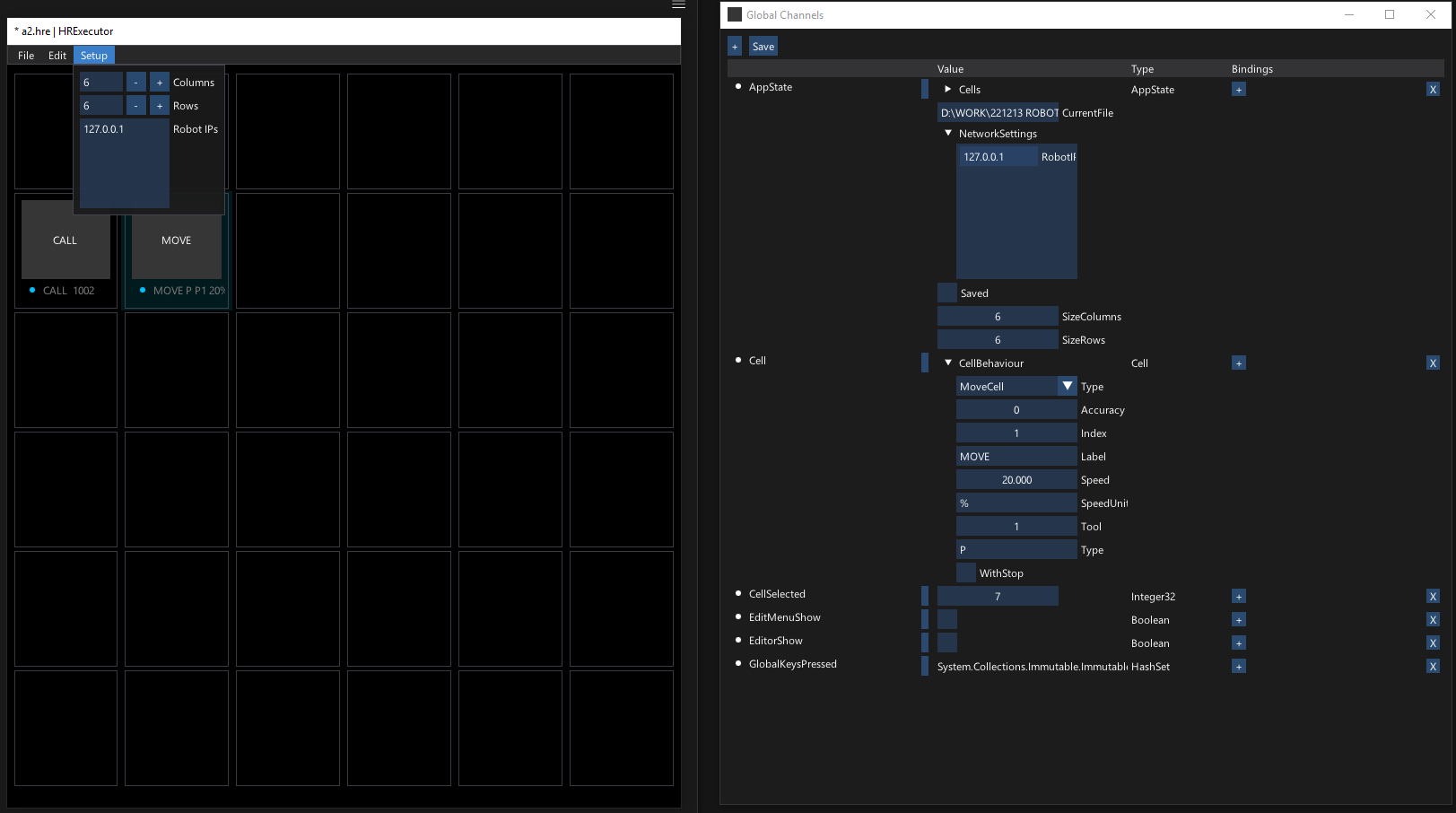The width and height of the screenshot is (1456, 813).
Task: Delete the EditMenuShow channel
Action: click(x=1433, y=620)
